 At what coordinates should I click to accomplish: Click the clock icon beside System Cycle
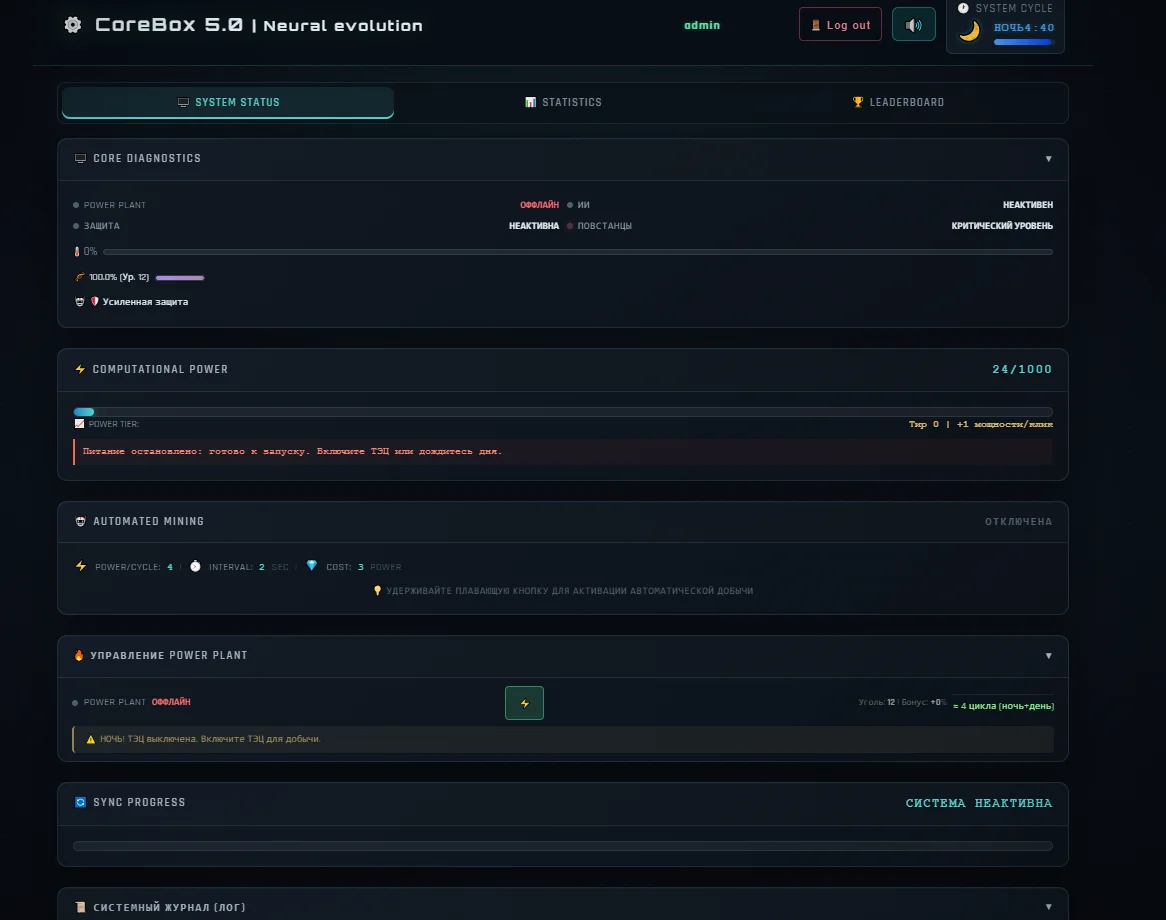[x=963, y=8]
